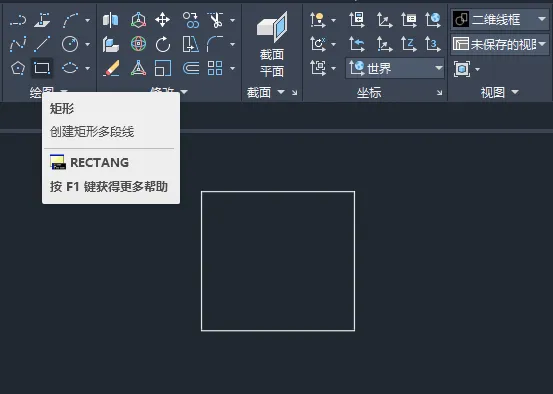Open the Fillet tool flyout arrow
Image resolution: width=553 pixels, height=394 pixels.
pos(232,44)
